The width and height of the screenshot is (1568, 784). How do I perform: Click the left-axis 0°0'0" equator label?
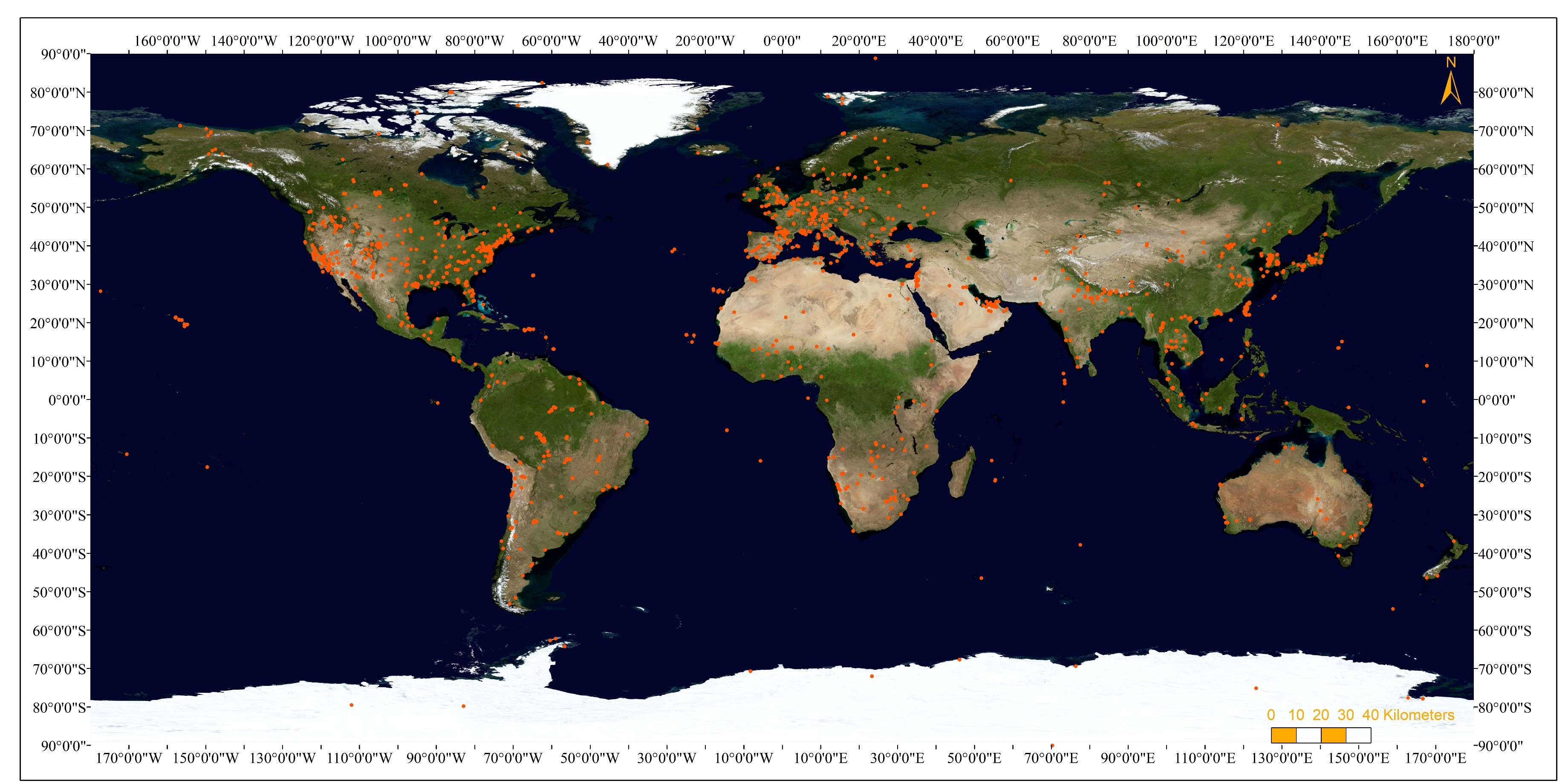coord(67,400)
